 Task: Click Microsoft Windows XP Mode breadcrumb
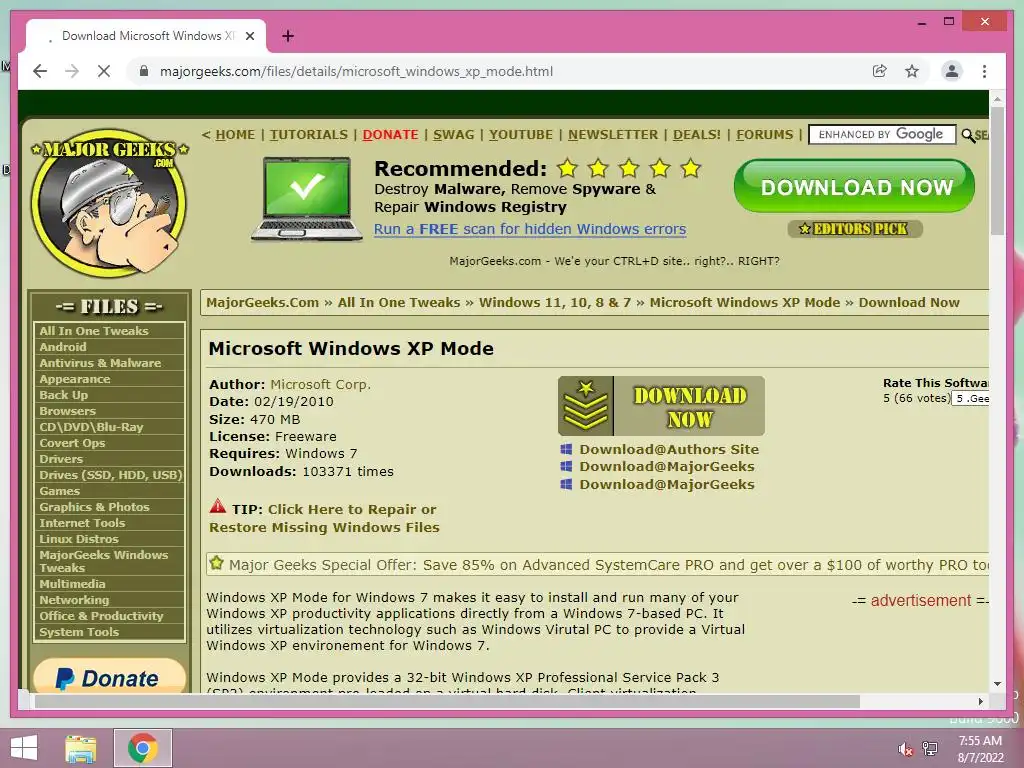(744, 302)
